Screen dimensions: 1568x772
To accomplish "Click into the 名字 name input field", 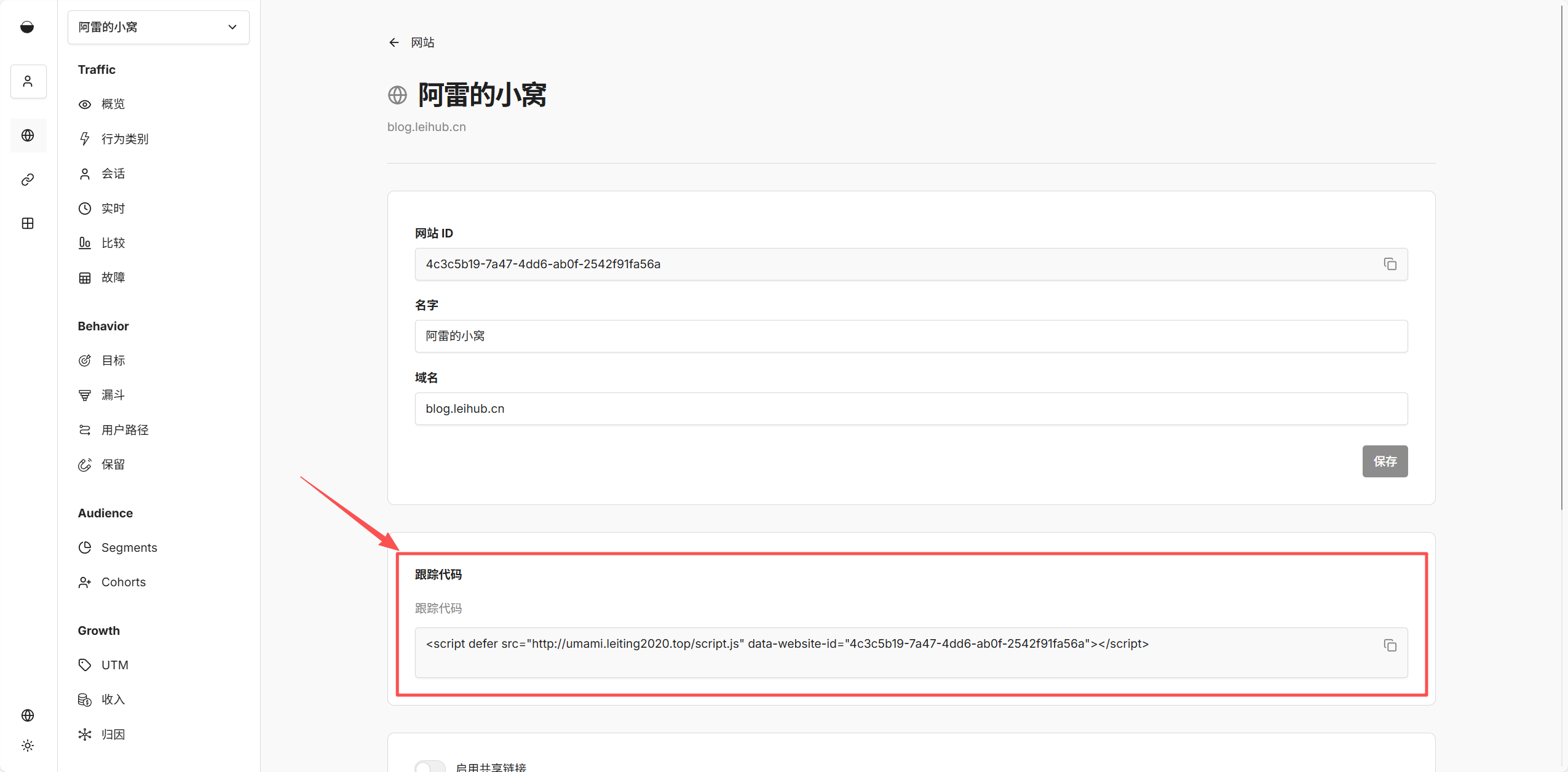I will (911, 336).
